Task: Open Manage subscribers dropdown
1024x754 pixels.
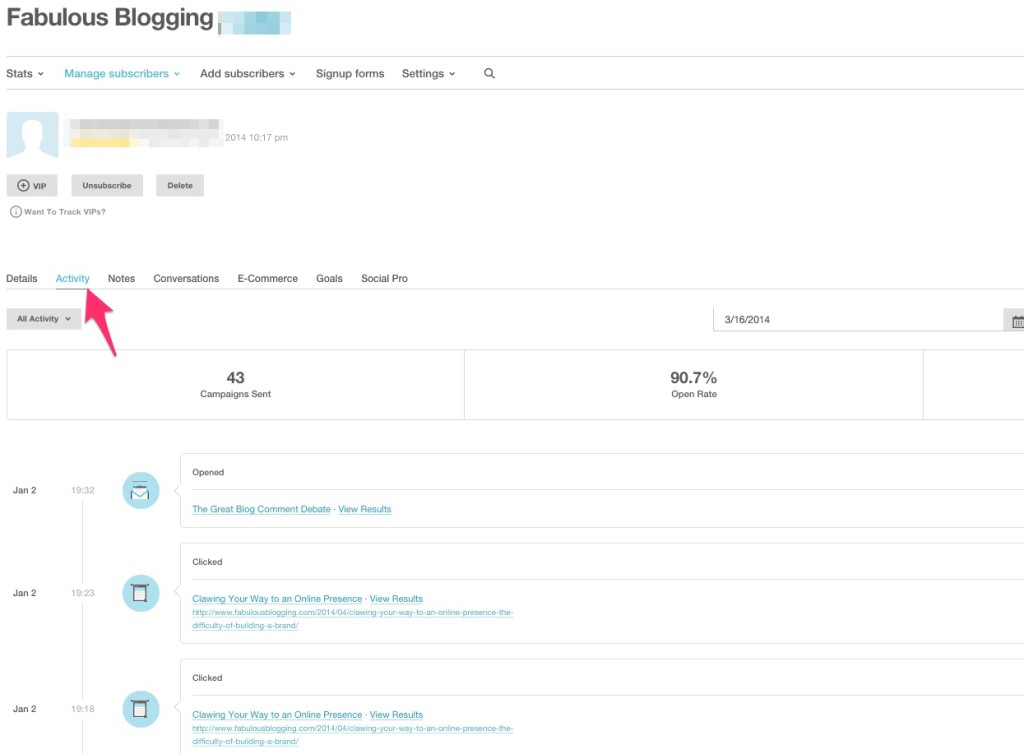Action: pos(121,73)
